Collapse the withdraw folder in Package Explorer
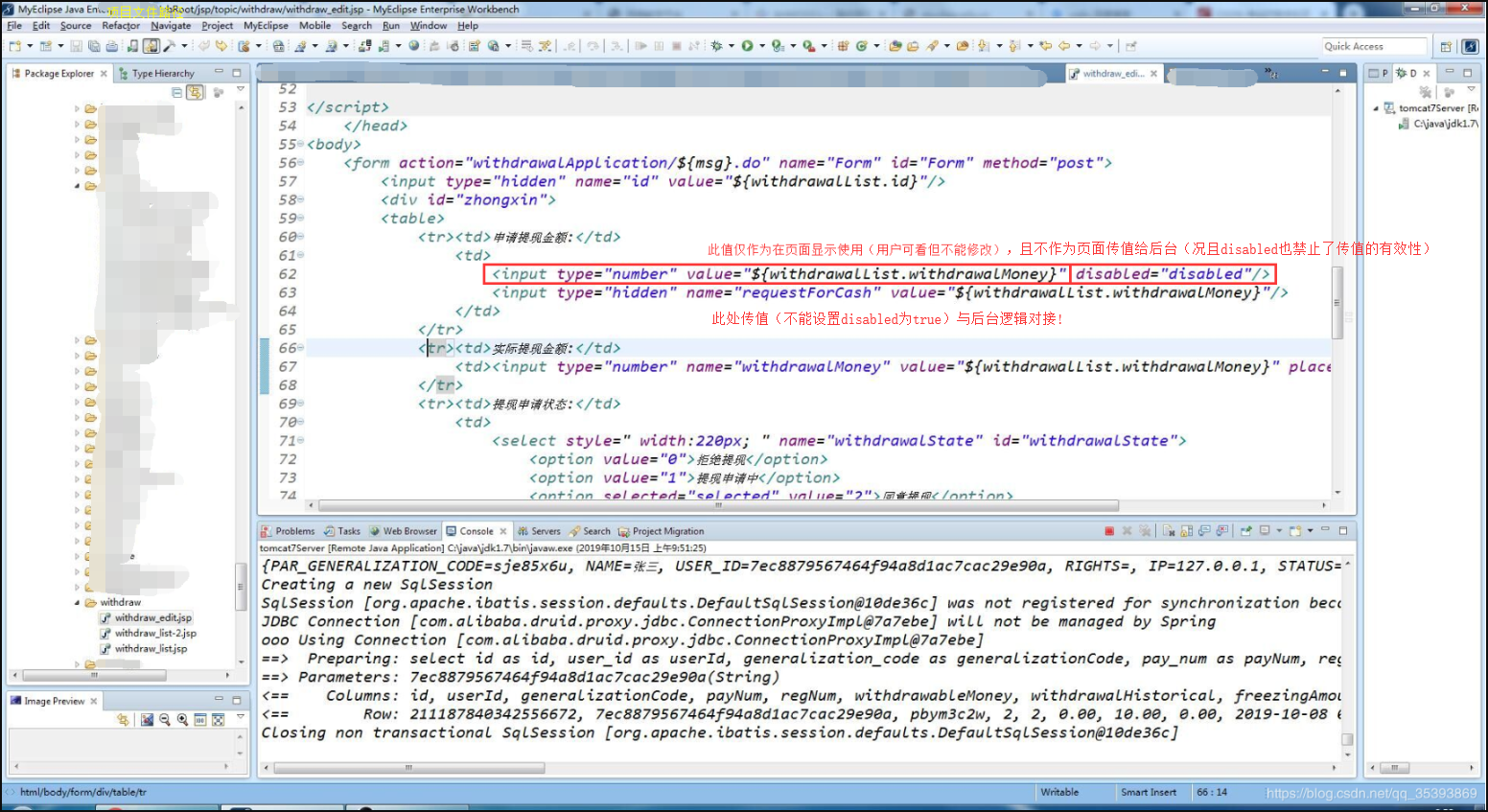1488x812 pixels. [x=78, y=602]
